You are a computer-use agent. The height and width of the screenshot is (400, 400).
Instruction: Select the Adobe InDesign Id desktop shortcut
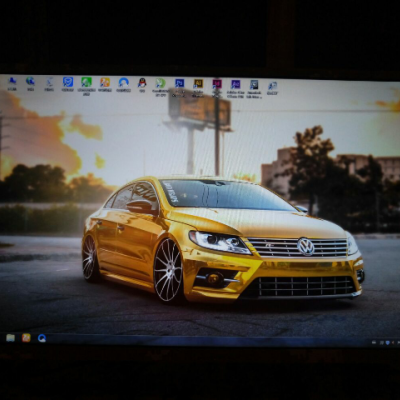(x=217, y=88)
